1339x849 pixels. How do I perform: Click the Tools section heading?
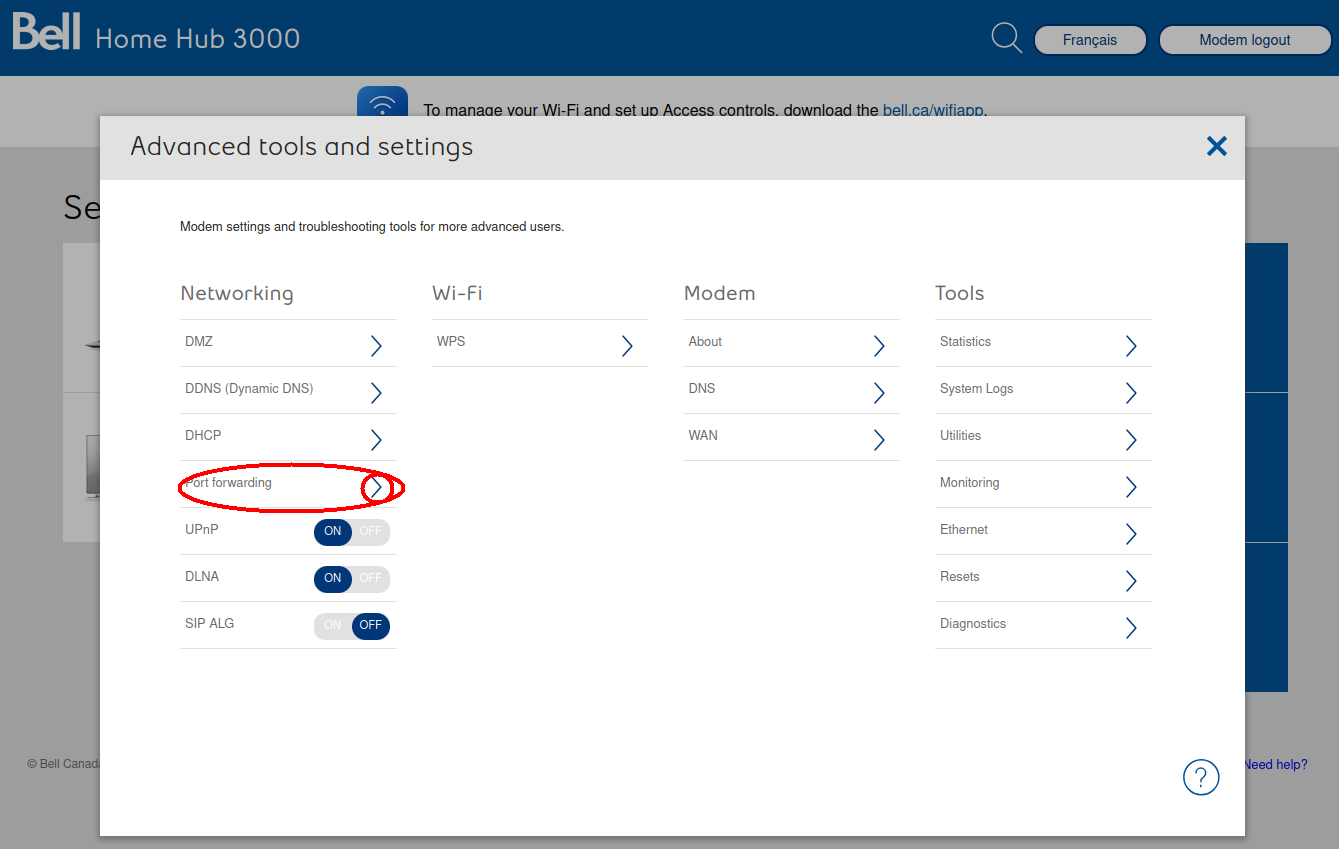coord(960,293)
